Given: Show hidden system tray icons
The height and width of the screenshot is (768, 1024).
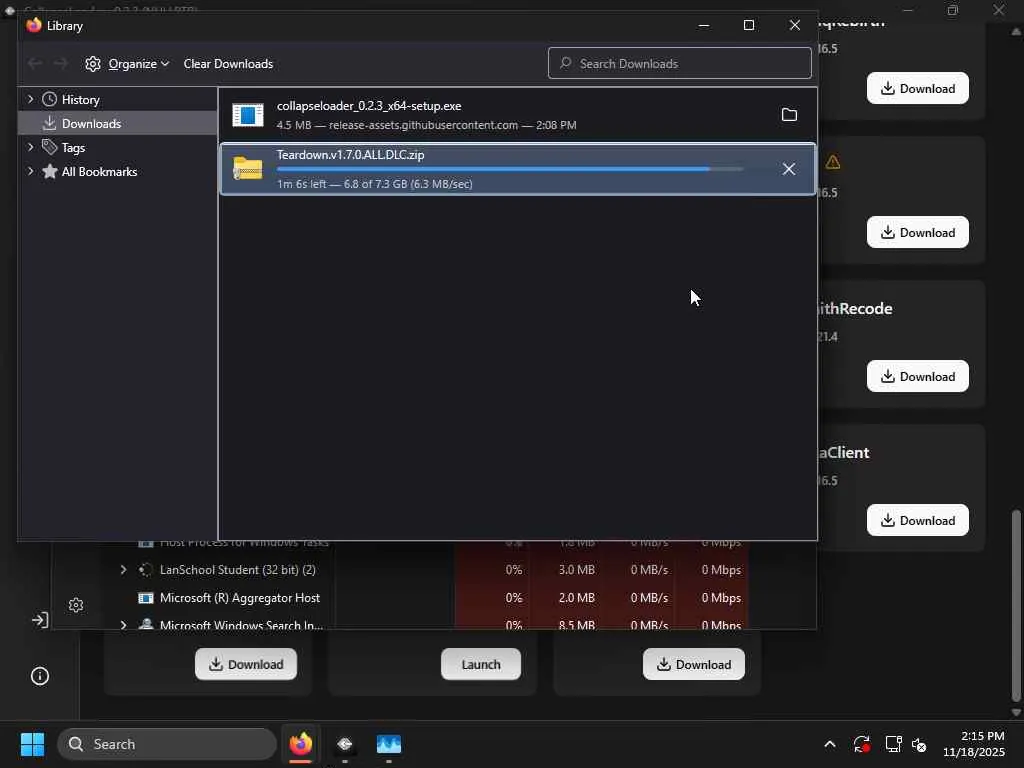Looking at the screenshot, I should click(x=829, y=744).
